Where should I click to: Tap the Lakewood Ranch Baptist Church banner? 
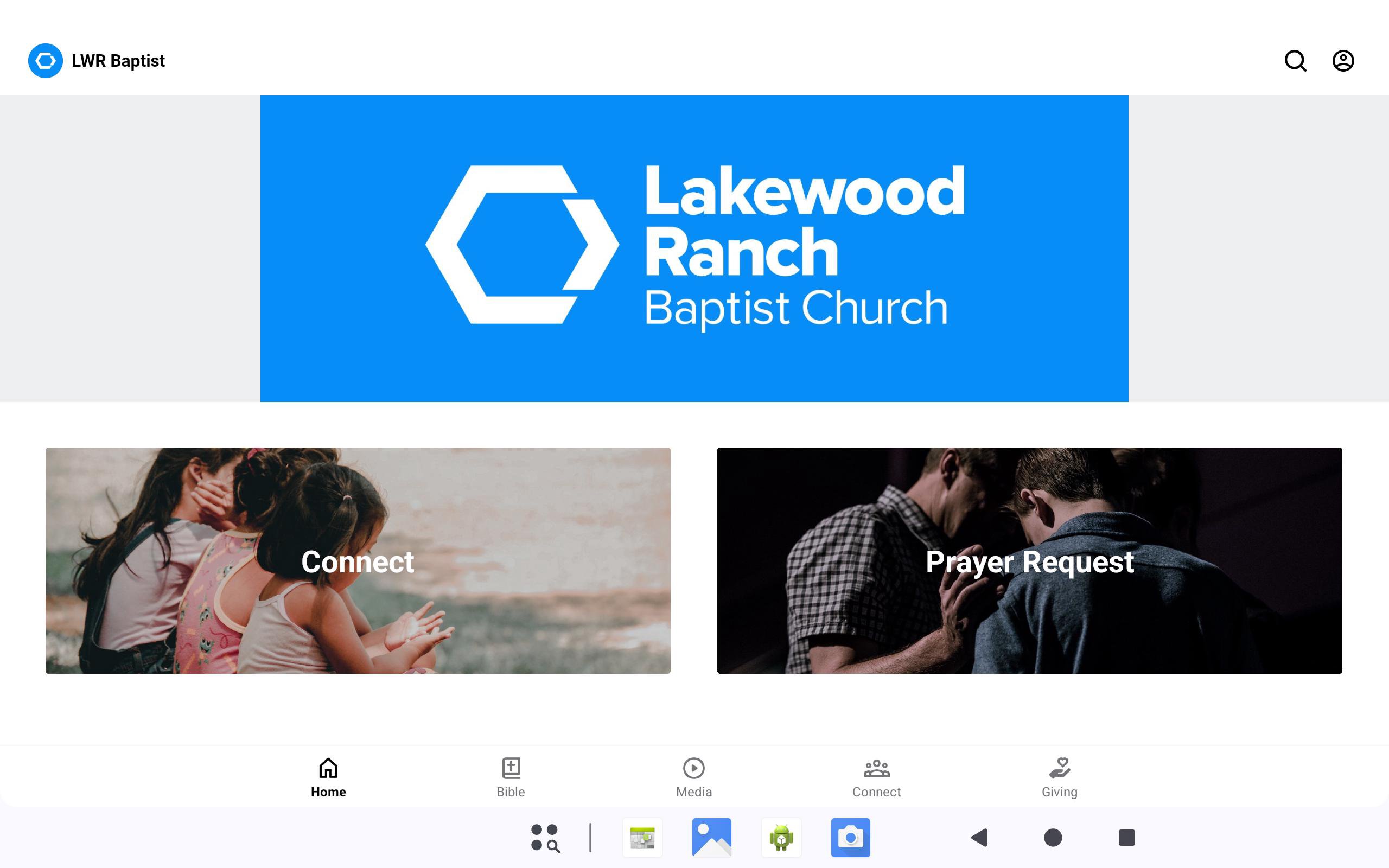coord(694,248)
